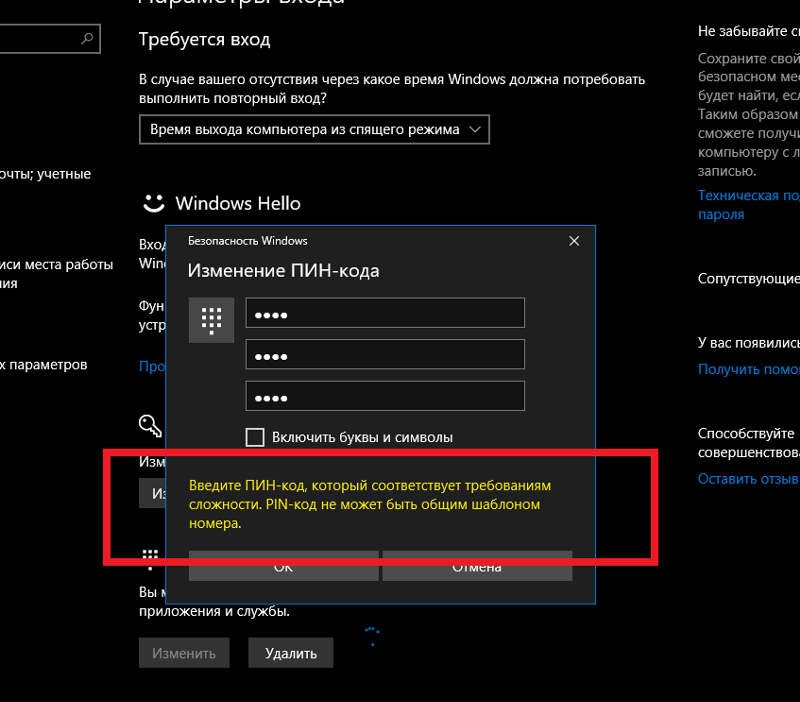Focus the second PIN input field

tap(385, 354)
